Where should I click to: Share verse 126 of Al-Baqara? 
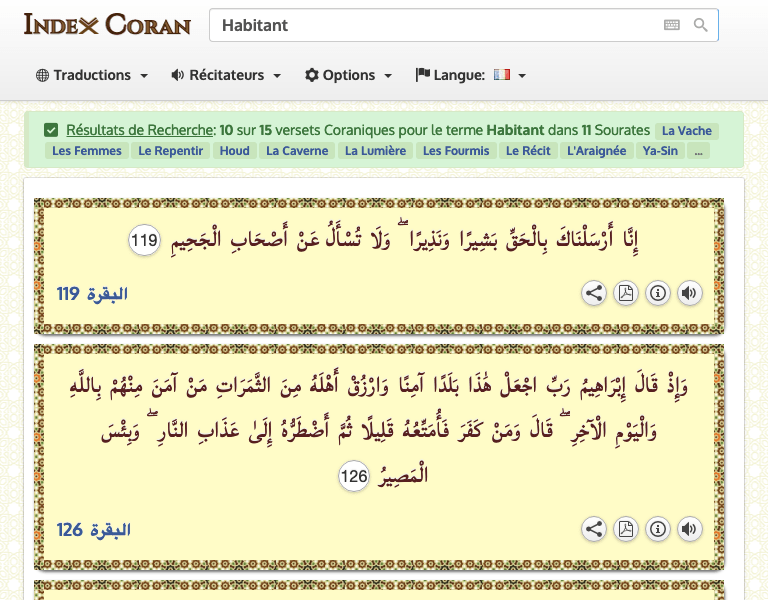(x=594, y=529)
